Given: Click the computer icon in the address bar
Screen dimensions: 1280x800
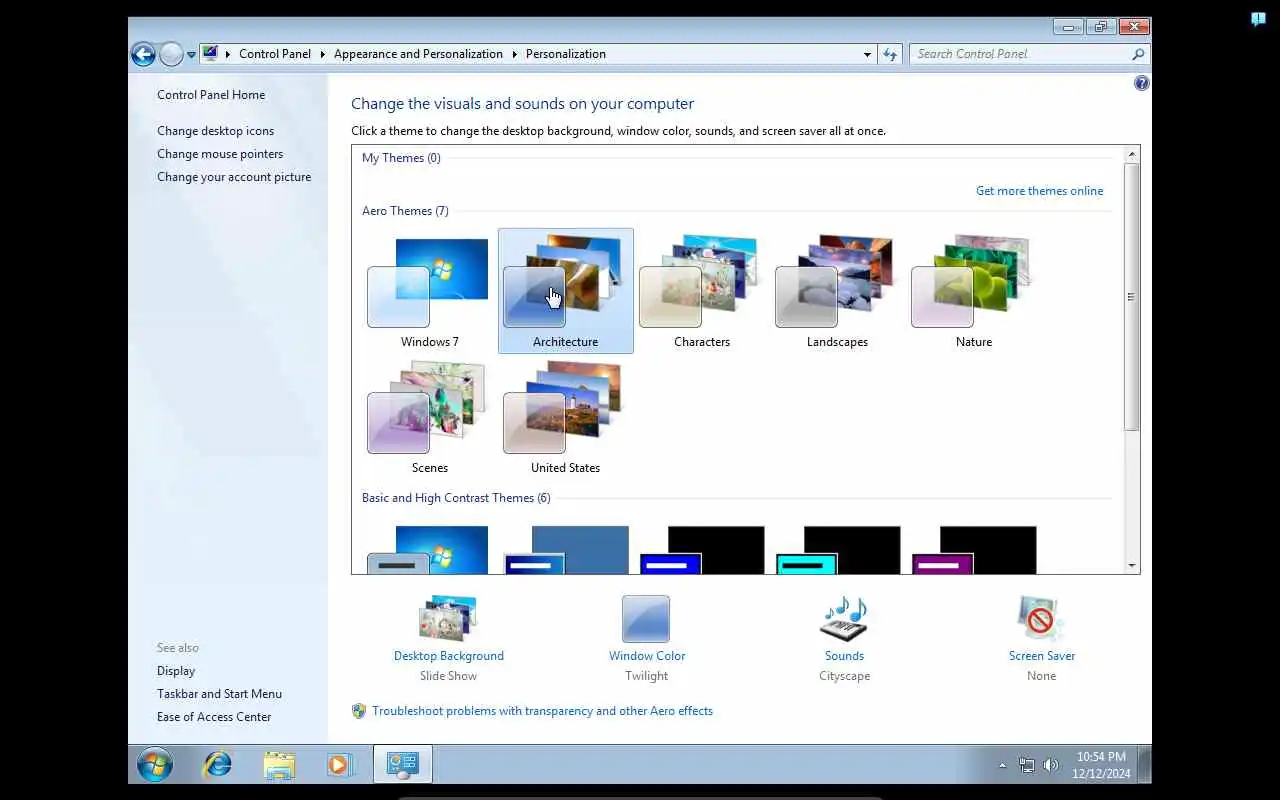Looking at the screenshot, I should tap(210, 54).
